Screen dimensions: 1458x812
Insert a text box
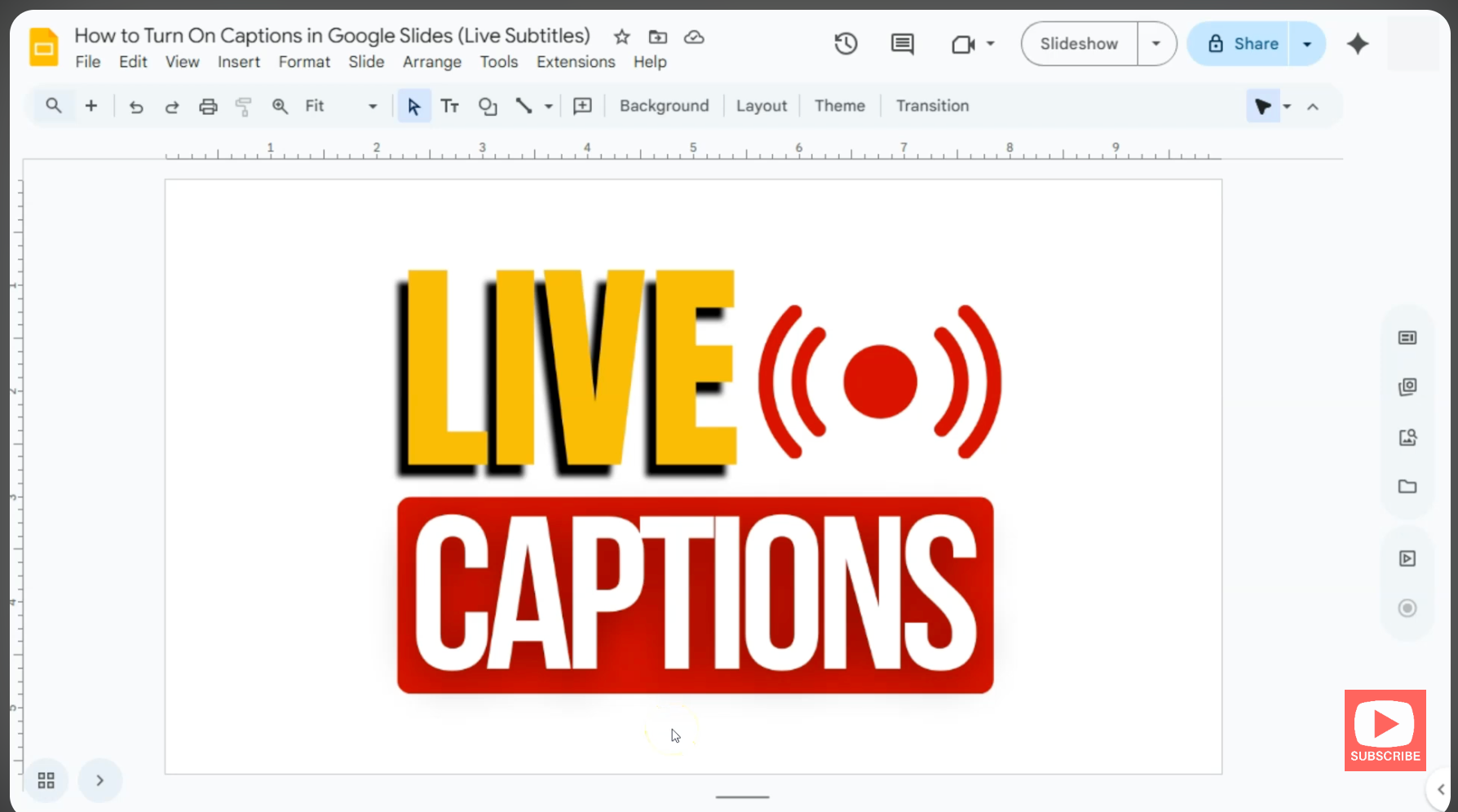450,106
